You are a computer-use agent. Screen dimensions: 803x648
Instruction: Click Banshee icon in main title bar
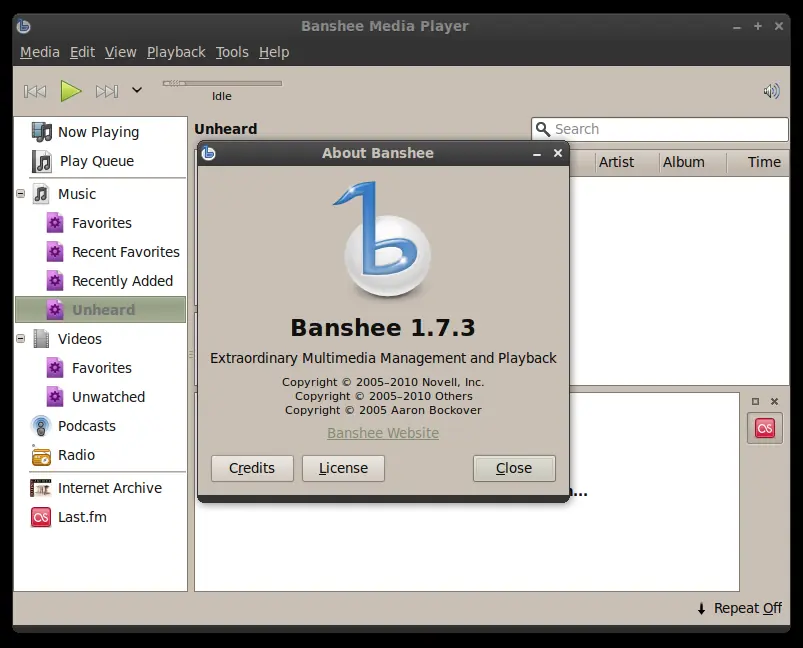[24, 26]
